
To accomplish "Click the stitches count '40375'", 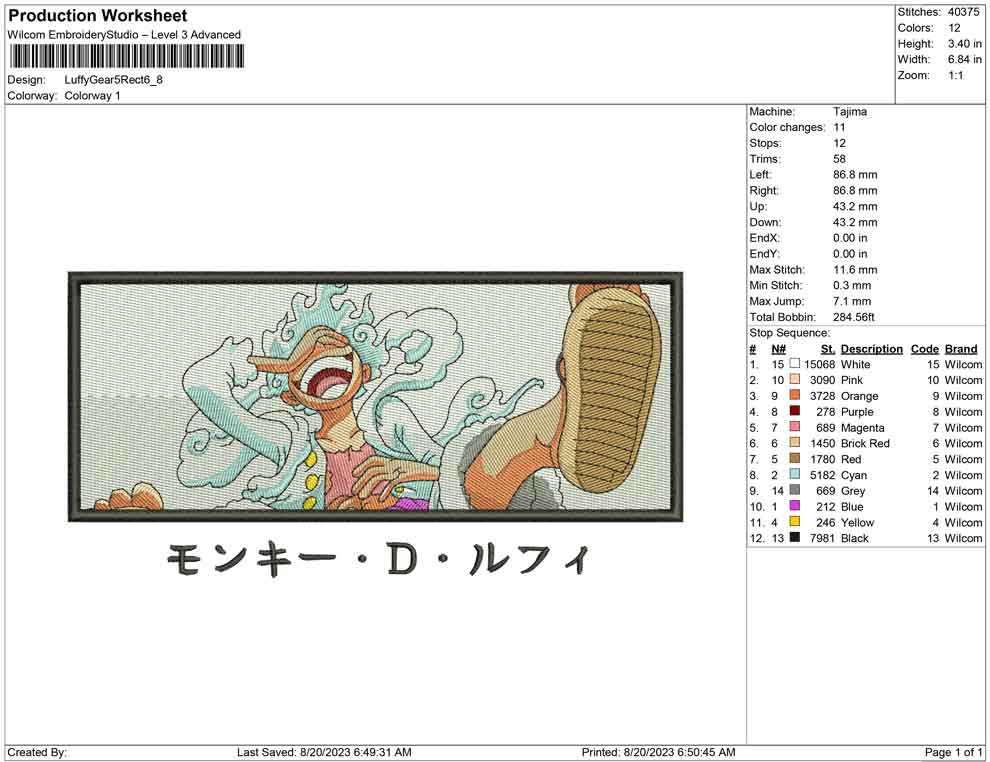I will click(963, 12).
